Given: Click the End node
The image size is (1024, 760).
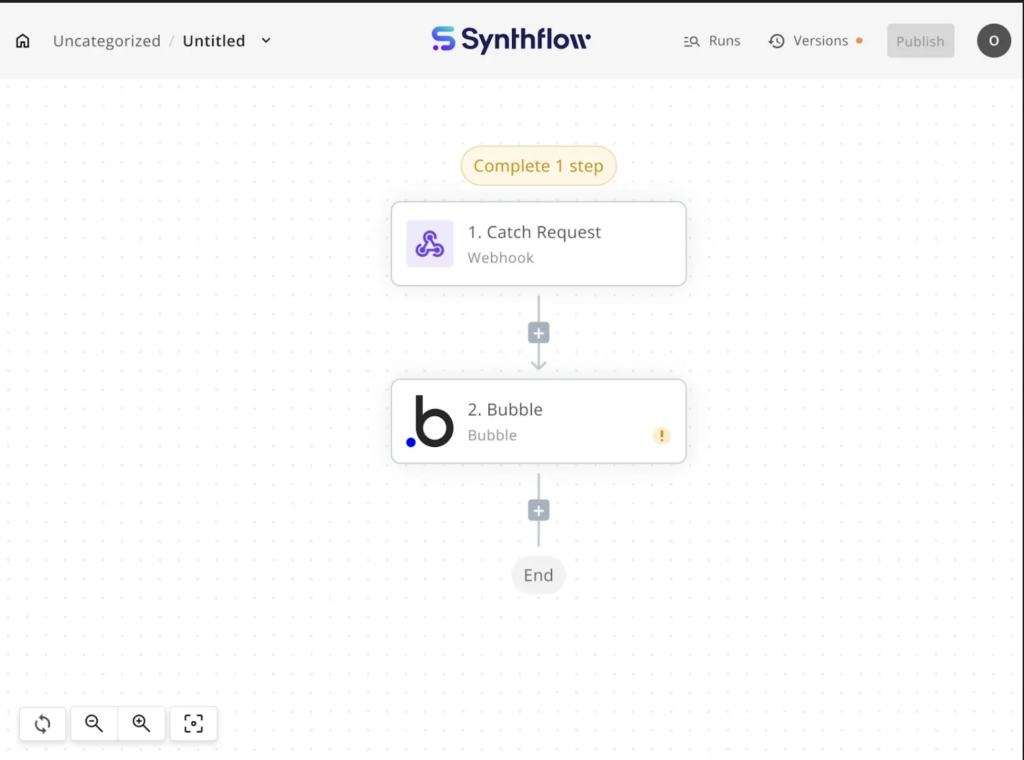Looking at the screenshot, I should pos(538,575).
